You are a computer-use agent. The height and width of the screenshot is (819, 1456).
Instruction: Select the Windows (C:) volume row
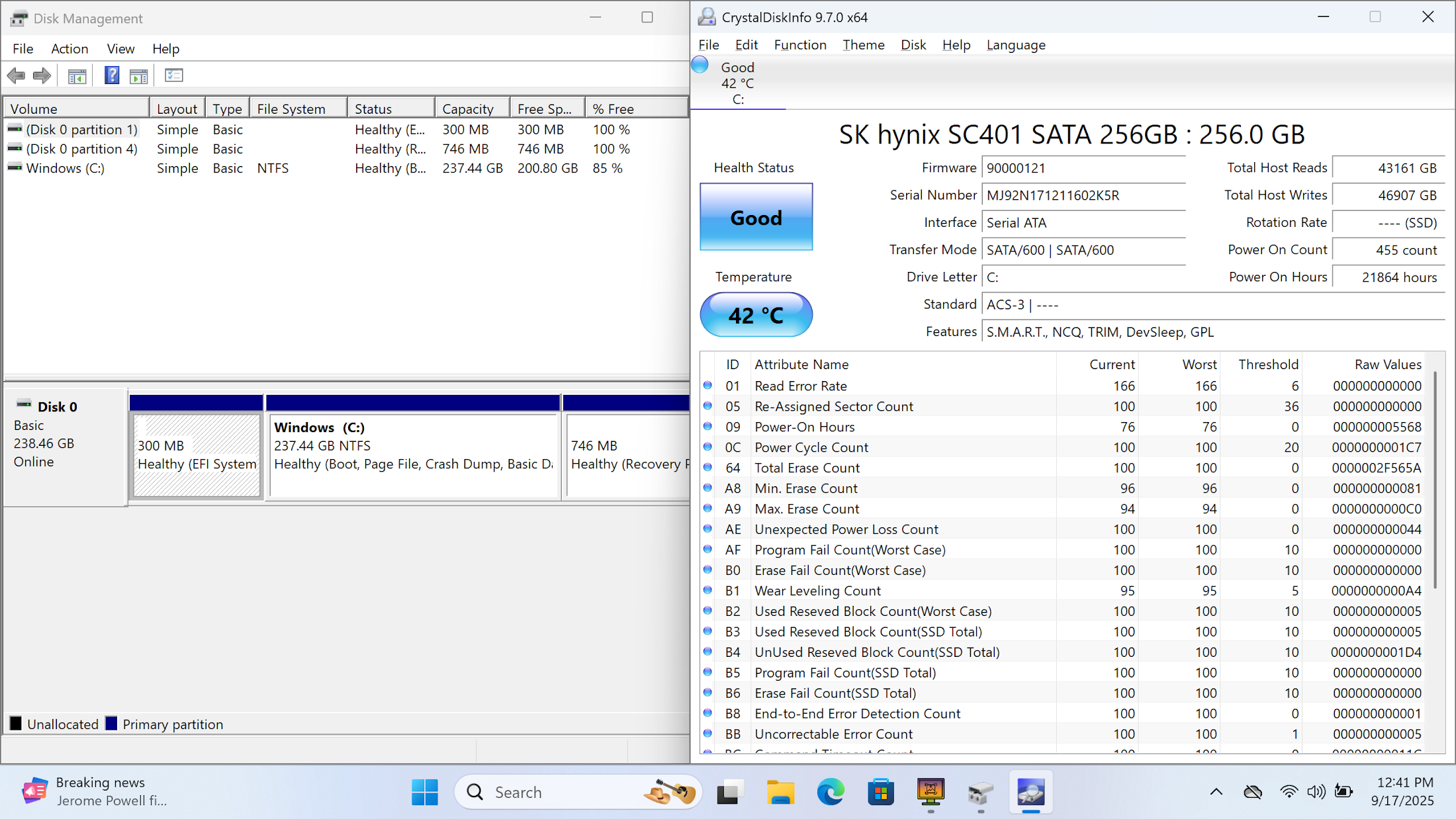[x=65, y=168]
